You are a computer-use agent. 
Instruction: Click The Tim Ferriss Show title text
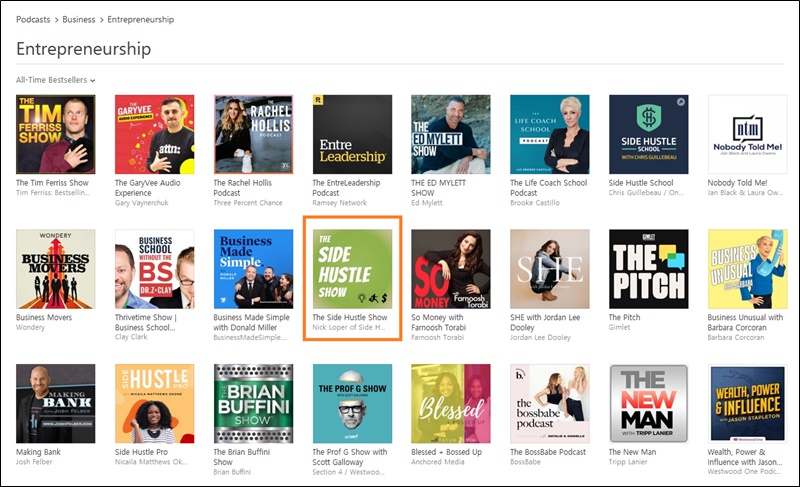(x=52, y=183)
